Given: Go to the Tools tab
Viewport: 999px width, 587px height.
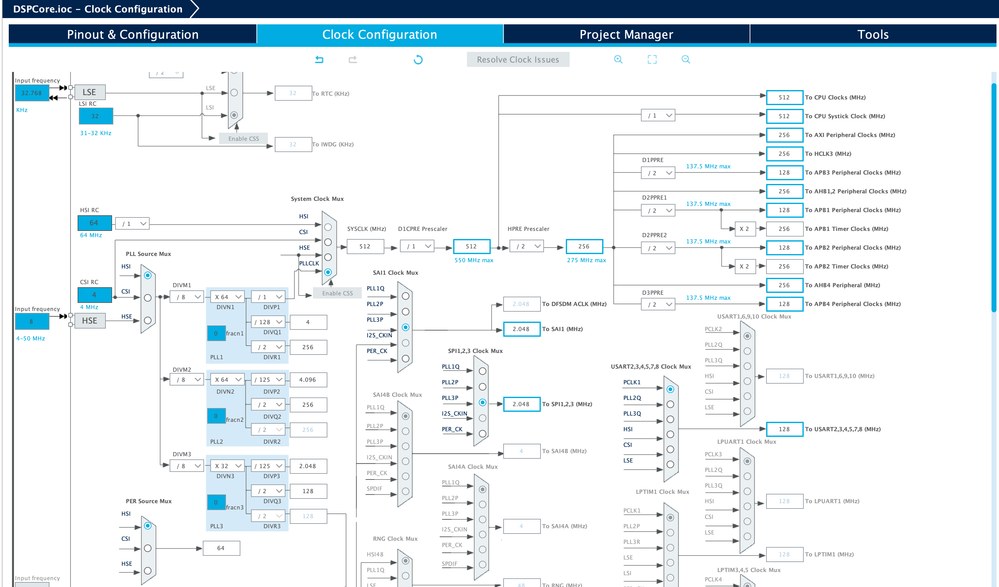Looking at the screenshot, I should (873, 34).
